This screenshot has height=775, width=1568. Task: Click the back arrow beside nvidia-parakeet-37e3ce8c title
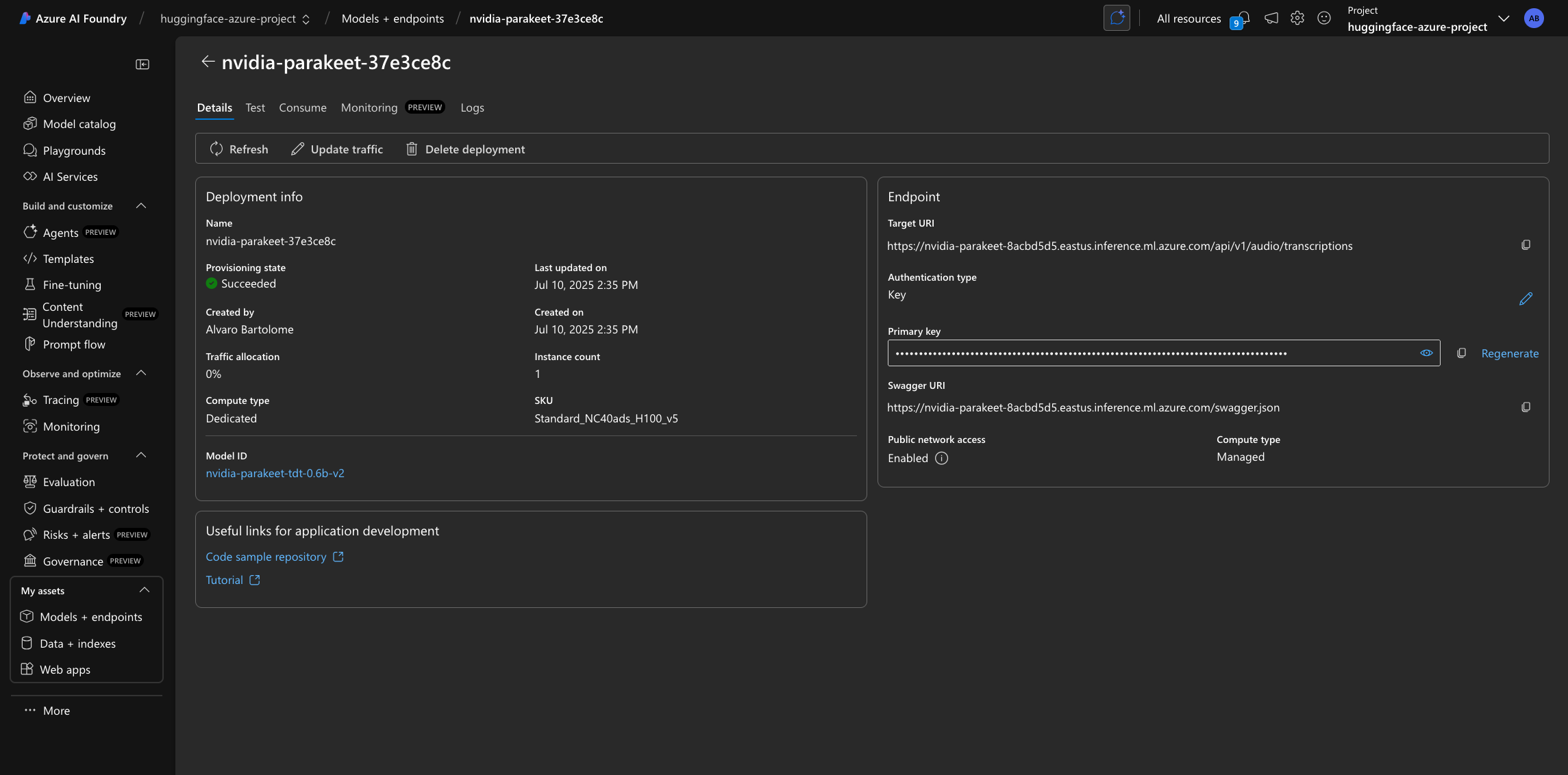coord(208,62)
